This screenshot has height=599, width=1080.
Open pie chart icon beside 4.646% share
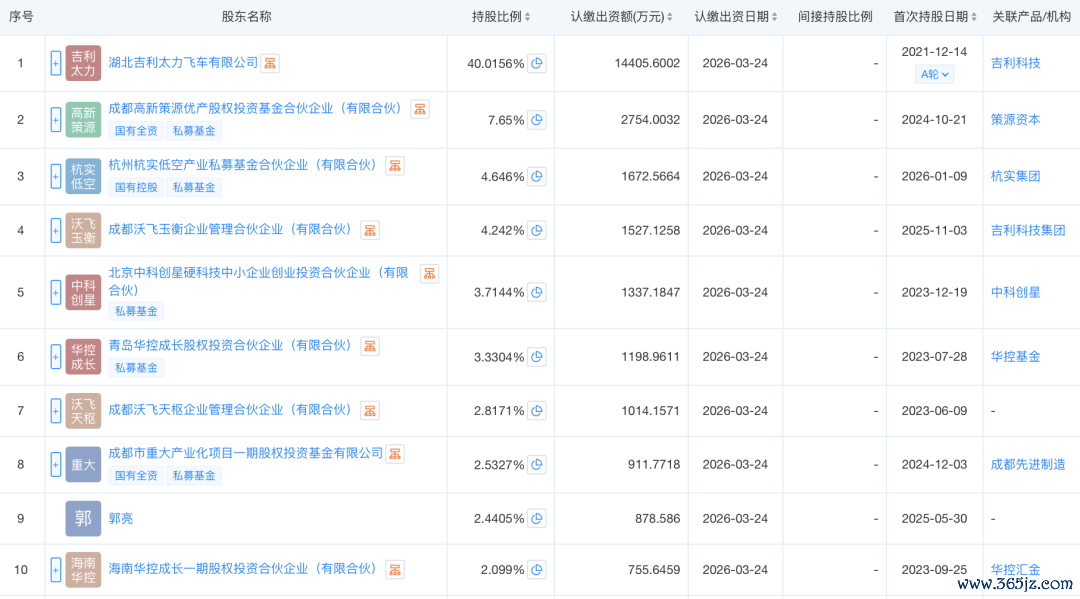[x=537, y=176]
